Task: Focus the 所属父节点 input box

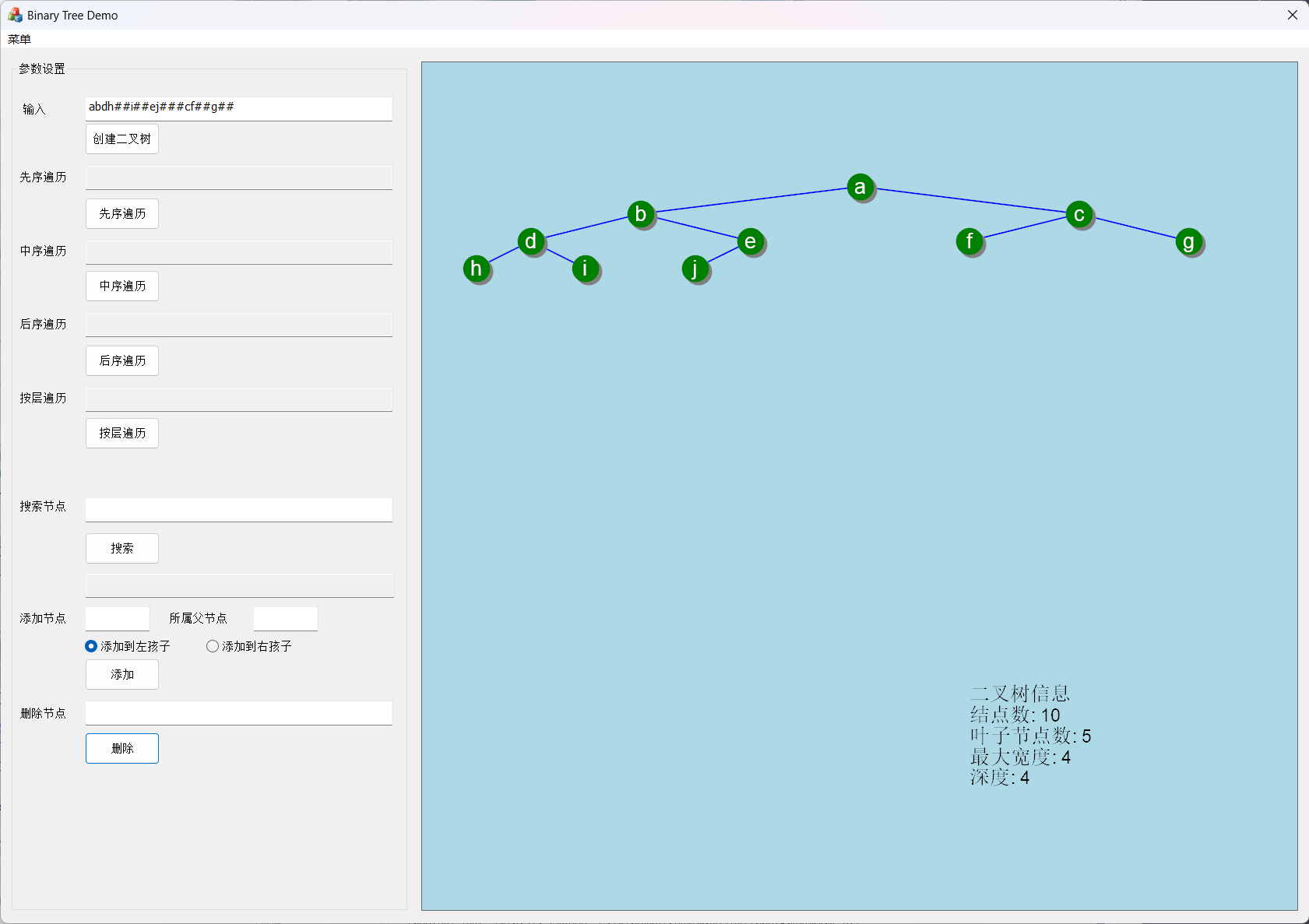Action: [286, 619]
